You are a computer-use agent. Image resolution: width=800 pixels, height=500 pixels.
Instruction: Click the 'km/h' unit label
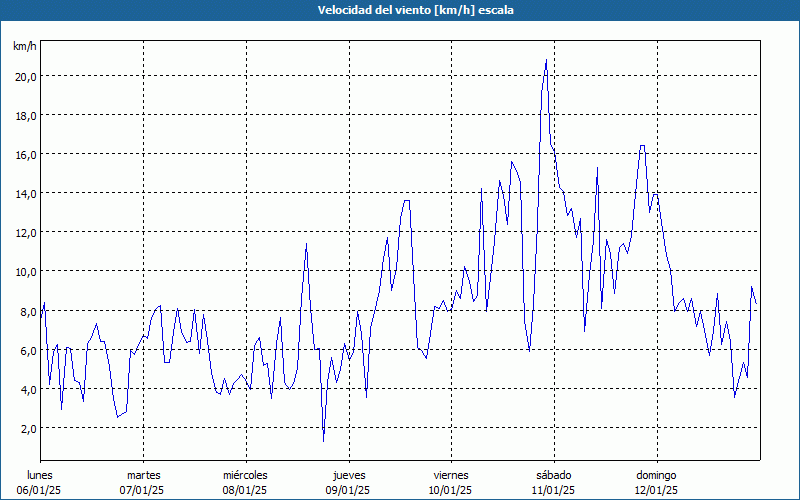(25, 46)
